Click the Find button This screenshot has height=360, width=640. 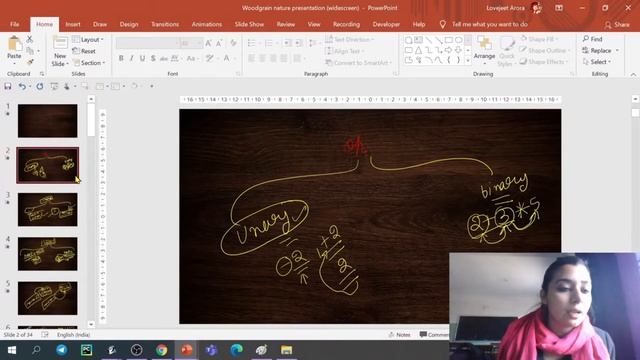[x=593, y=39]
